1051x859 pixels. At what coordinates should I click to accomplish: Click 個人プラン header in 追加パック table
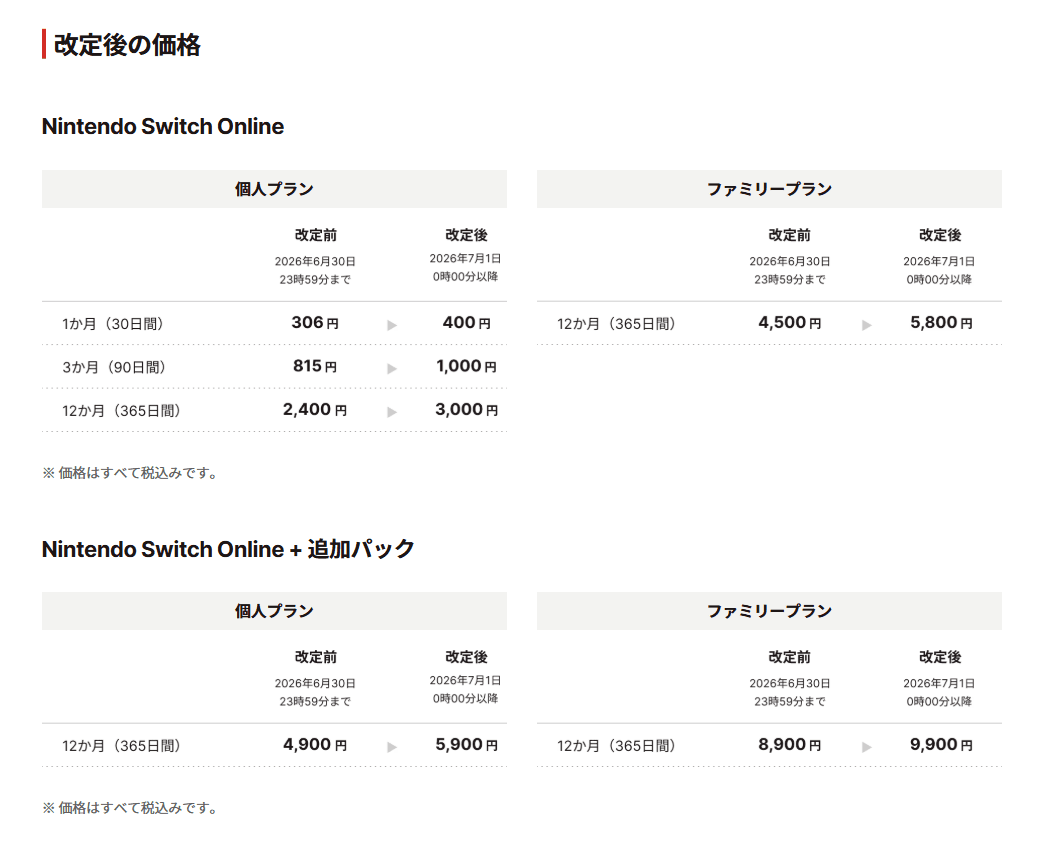click(274, 611)
